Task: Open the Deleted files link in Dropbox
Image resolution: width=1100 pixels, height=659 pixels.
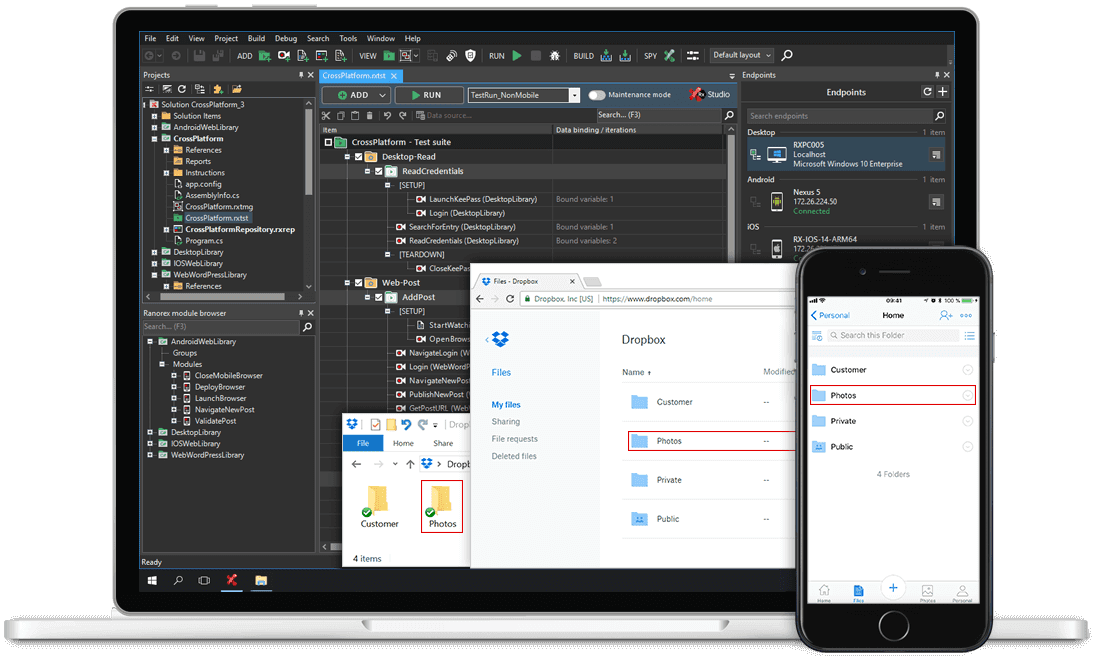Action: click(x=514, y=456)
